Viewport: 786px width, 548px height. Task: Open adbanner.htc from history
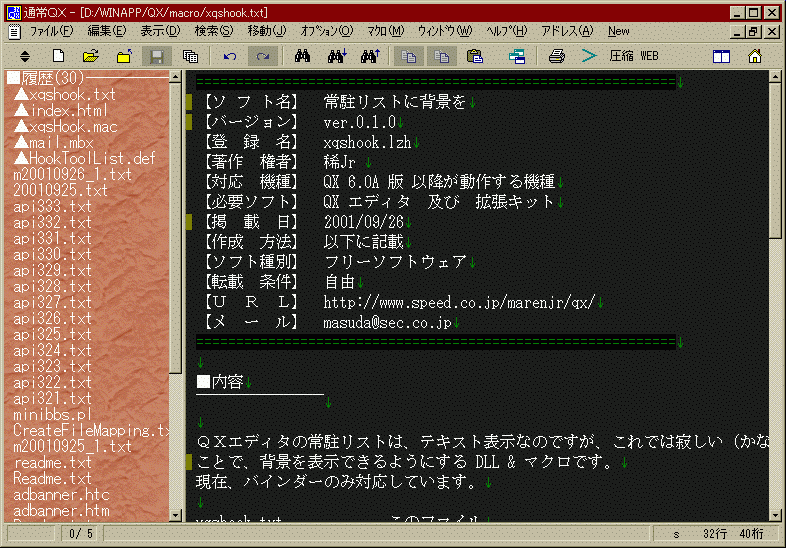pyautogui.click(x=61, y=495)
